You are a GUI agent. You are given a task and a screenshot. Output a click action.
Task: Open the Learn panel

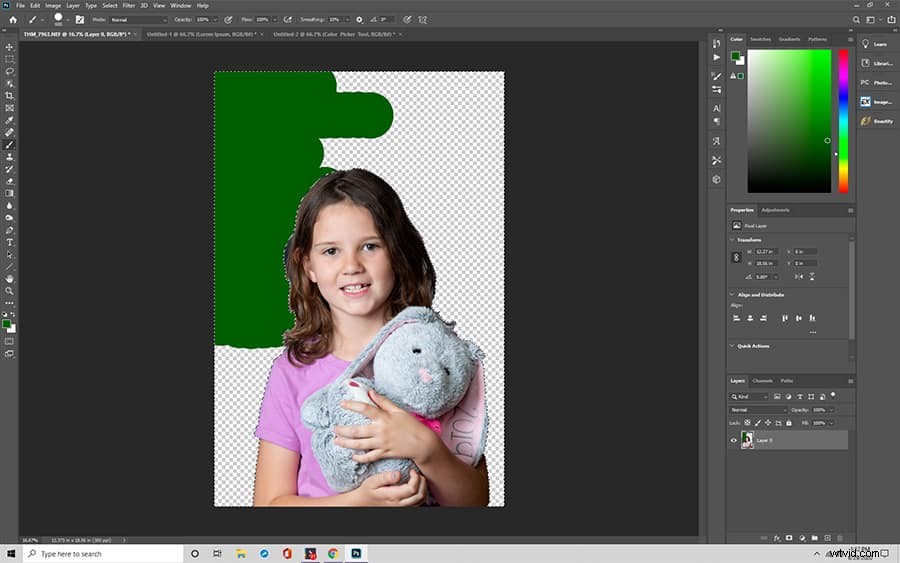[877, 44]
